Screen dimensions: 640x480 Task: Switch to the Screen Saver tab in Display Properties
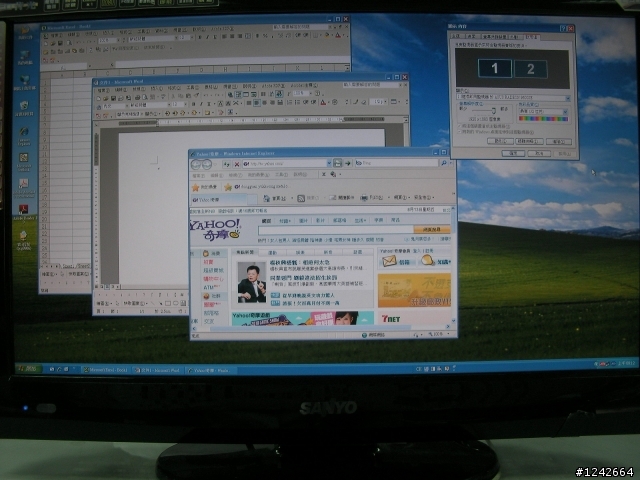pos(494,37)
